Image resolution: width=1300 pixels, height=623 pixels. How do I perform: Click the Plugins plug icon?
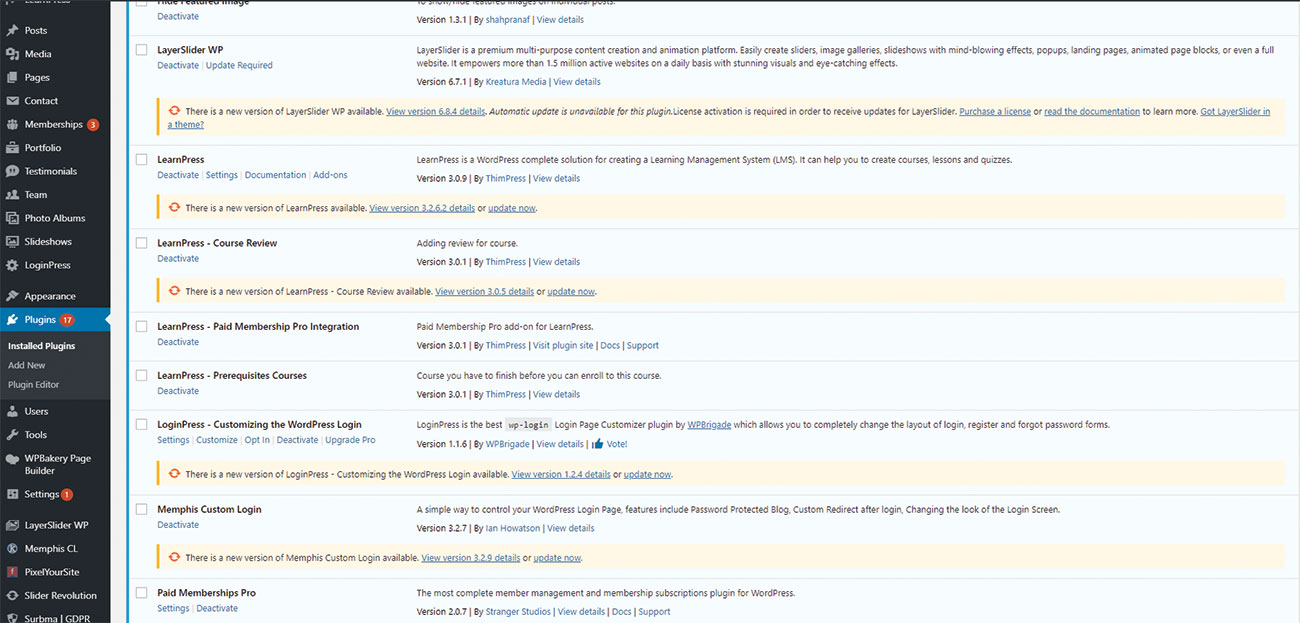[x=12, y=320]
